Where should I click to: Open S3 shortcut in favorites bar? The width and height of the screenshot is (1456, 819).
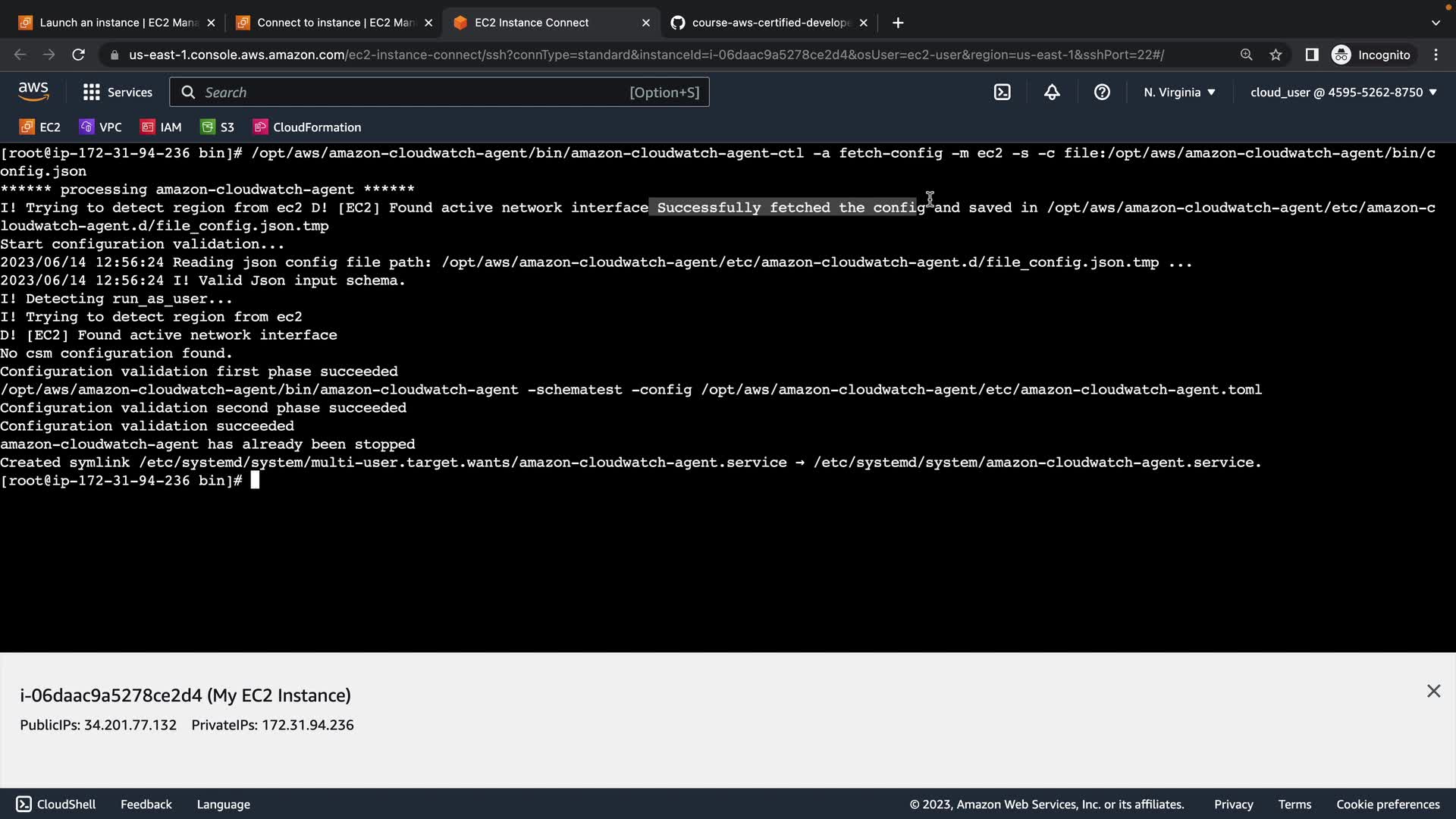218,127
